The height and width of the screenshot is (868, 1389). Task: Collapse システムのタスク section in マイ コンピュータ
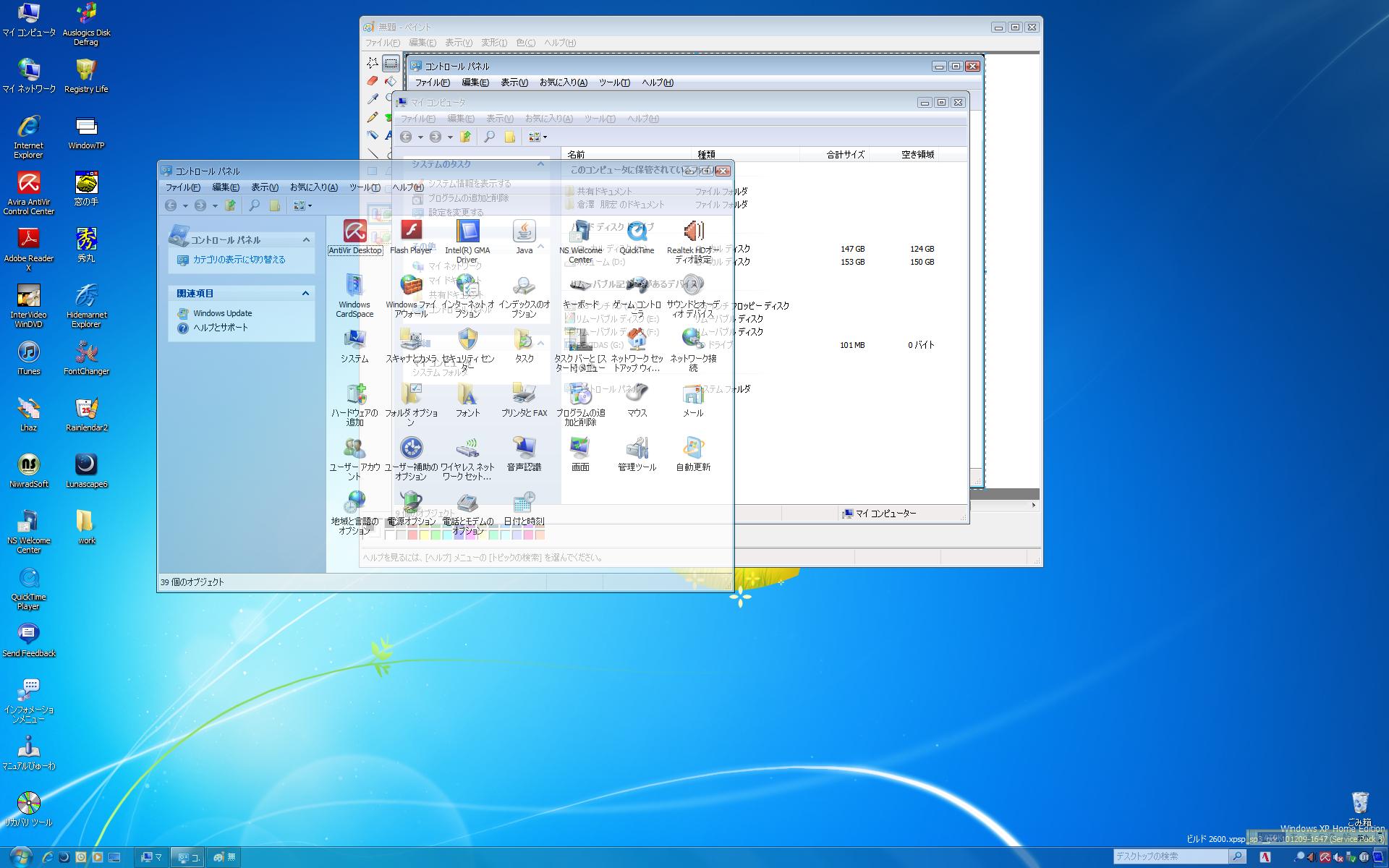(540, 164)
